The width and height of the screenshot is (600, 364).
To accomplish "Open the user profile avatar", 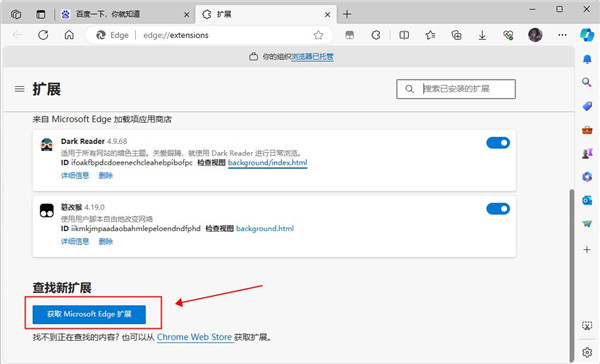I will click(x=535, y=35).
